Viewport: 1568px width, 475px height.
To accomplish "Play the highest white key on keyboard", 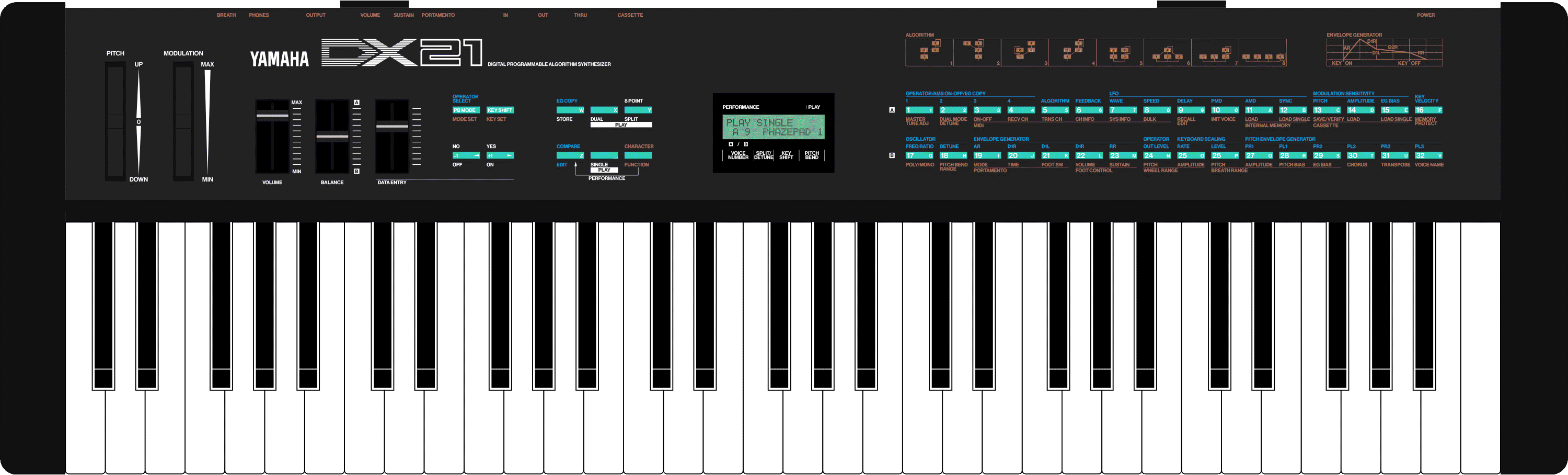I will (1480, 348).
